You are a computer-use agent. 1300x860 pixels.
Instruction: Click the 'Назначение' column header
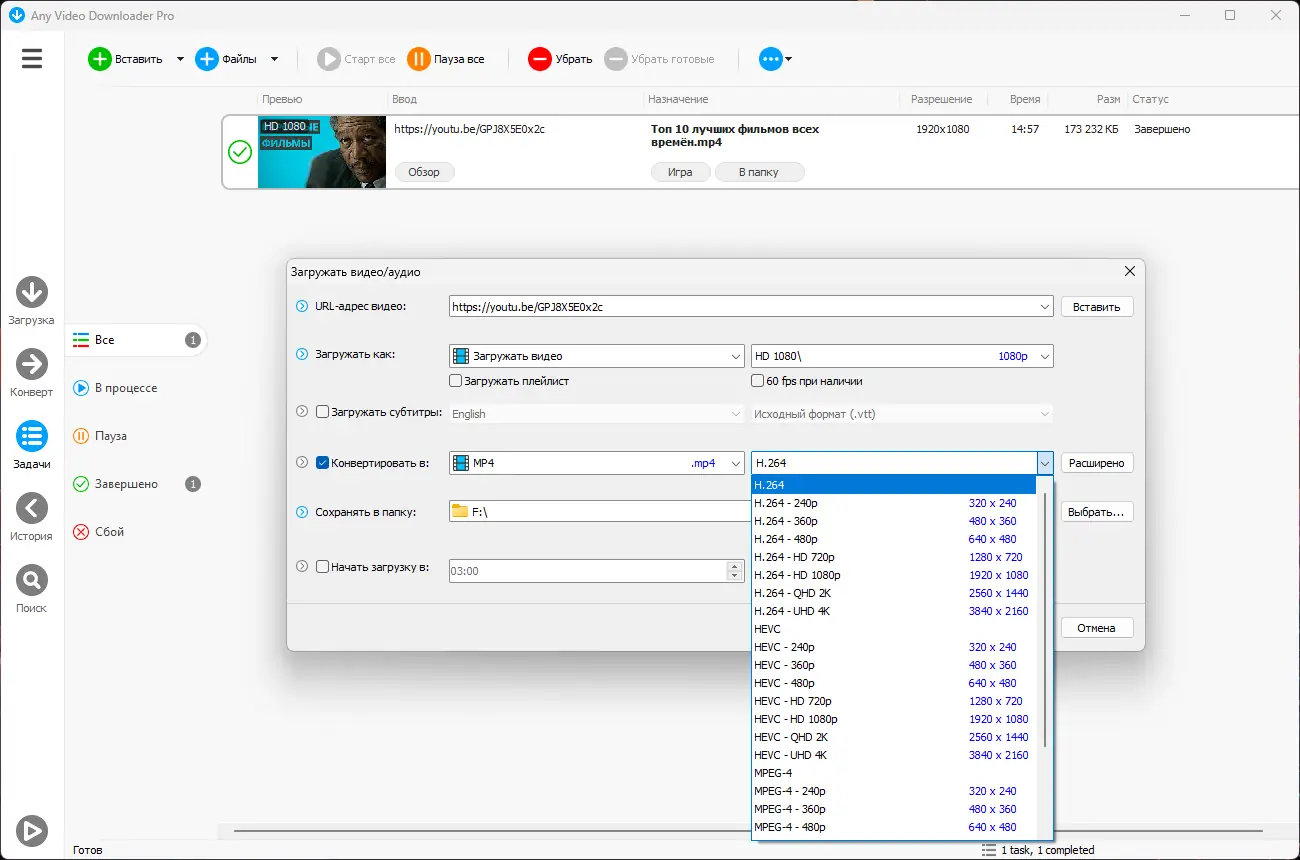pyautogui.click(x=678, y=99)
